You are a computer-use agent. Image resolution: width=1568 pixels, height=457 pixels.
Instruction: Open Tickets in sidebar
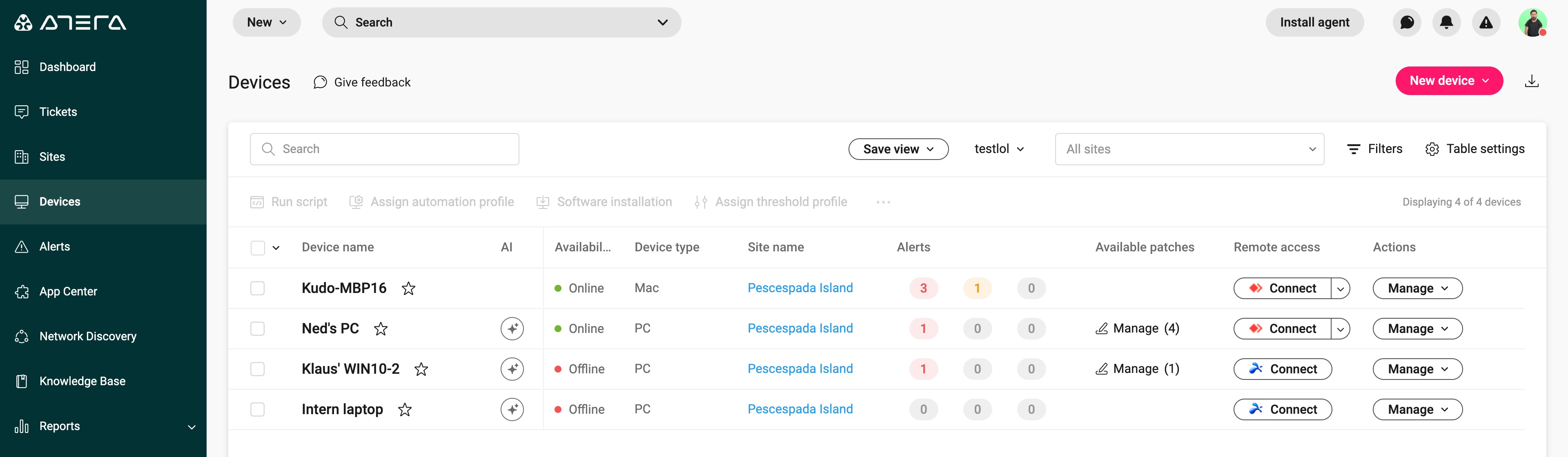(103, 112)
